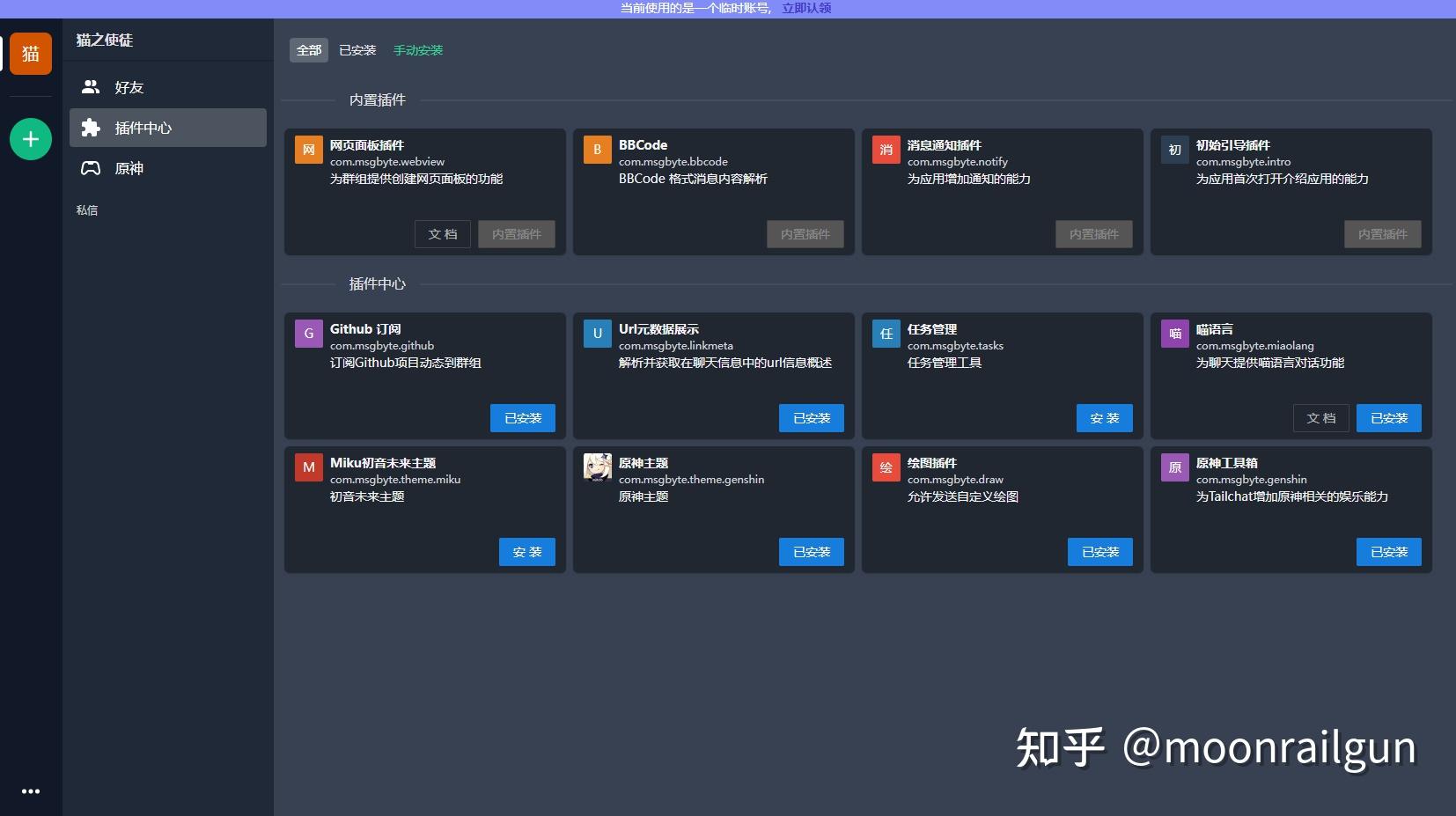
Task: Click 已安装 button on 绘图插件
Action: point(1100,552)
